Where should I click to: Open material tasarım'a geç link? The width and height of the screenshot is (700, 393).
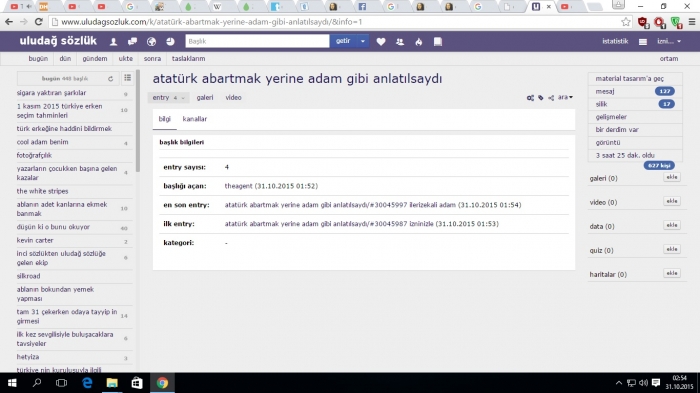(629, 79)
